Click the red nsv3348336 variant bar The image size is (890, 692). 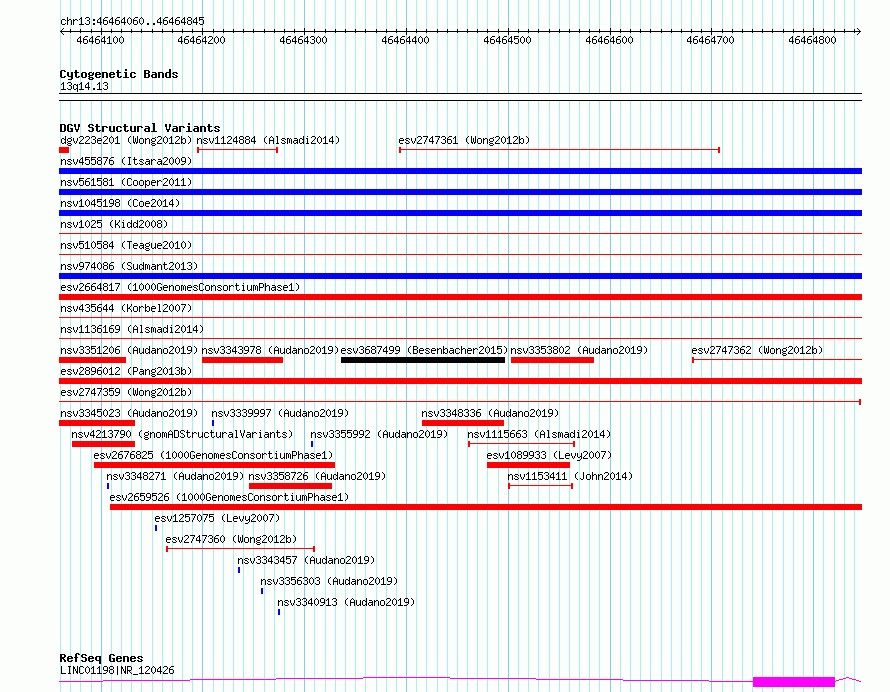coord(463,423)
